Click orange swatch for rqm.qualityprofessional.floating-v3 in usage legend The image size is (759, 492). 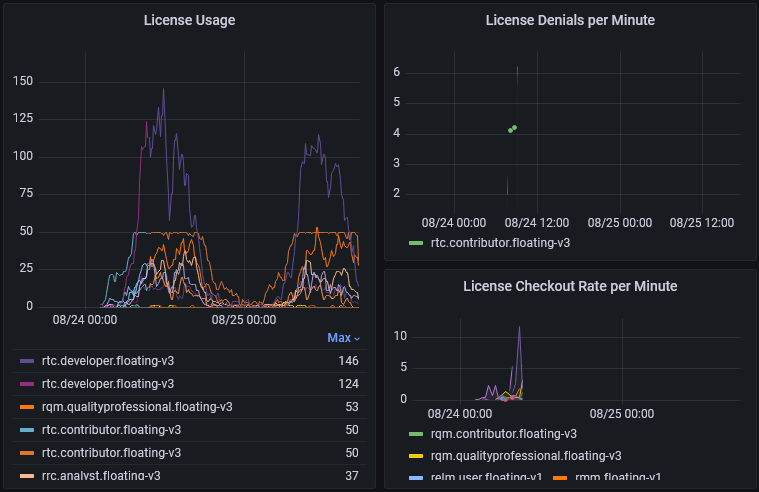click(27, 407)
